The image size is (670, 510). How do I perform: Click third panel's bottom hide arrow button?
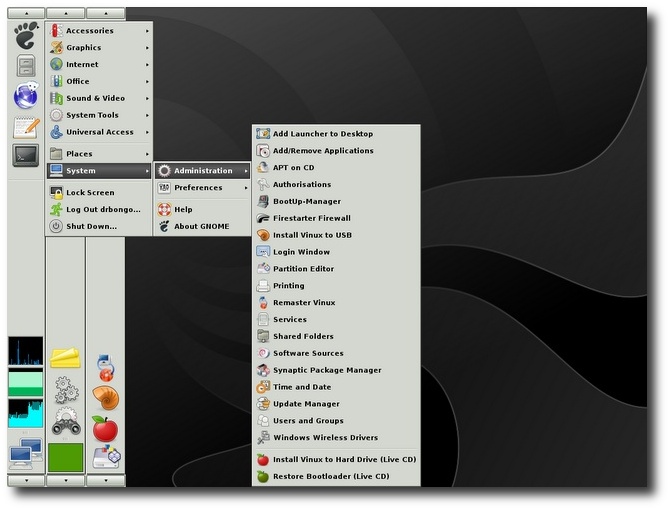pyautogui.click(x=106, y=481)
